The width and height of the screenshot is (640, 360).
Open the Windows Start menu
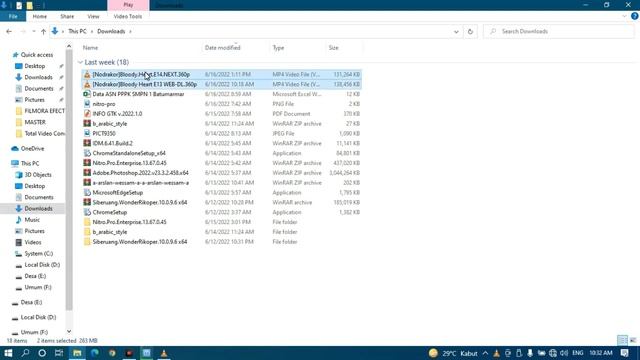point(8,353)
